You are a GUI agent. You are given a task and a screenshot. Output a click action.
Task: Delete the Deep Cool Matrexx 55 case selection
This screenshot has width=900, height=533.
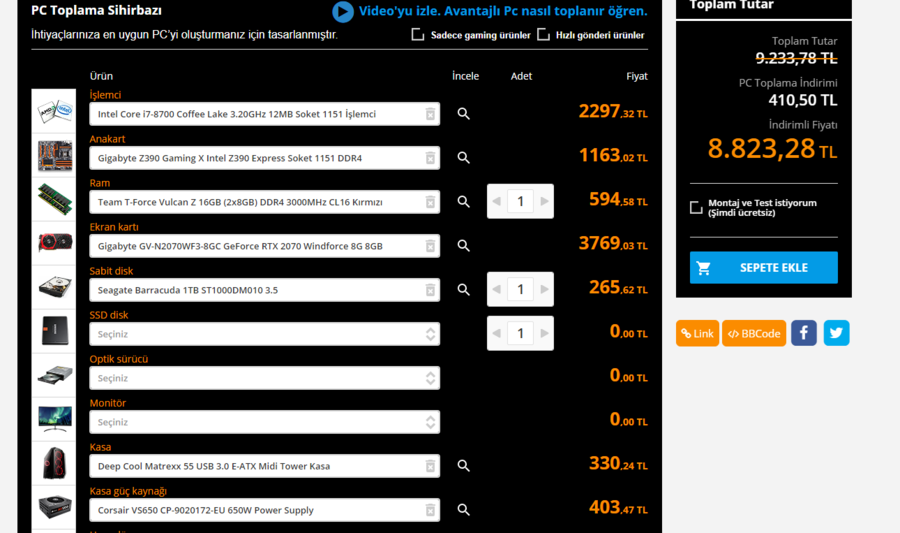(x=430, y=466)
